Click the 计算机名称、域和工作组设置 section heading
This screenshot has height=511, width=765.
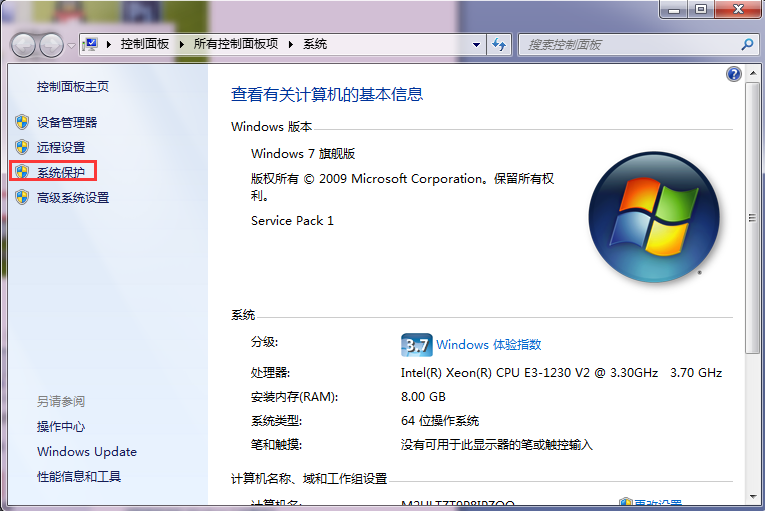309,479
